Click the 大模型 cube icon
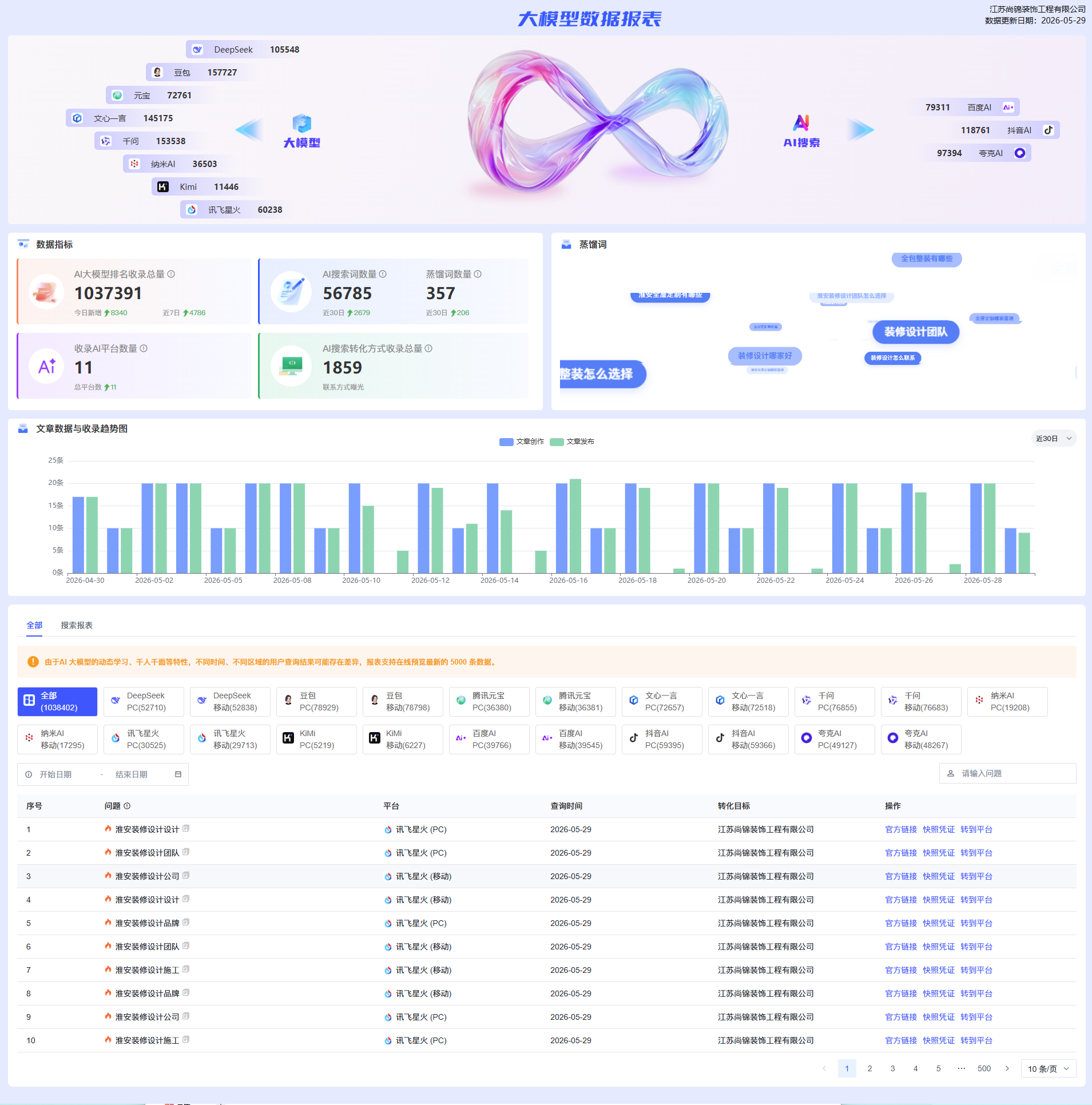The width and height of the screenshot is (1092, 1105). (302, 124)
